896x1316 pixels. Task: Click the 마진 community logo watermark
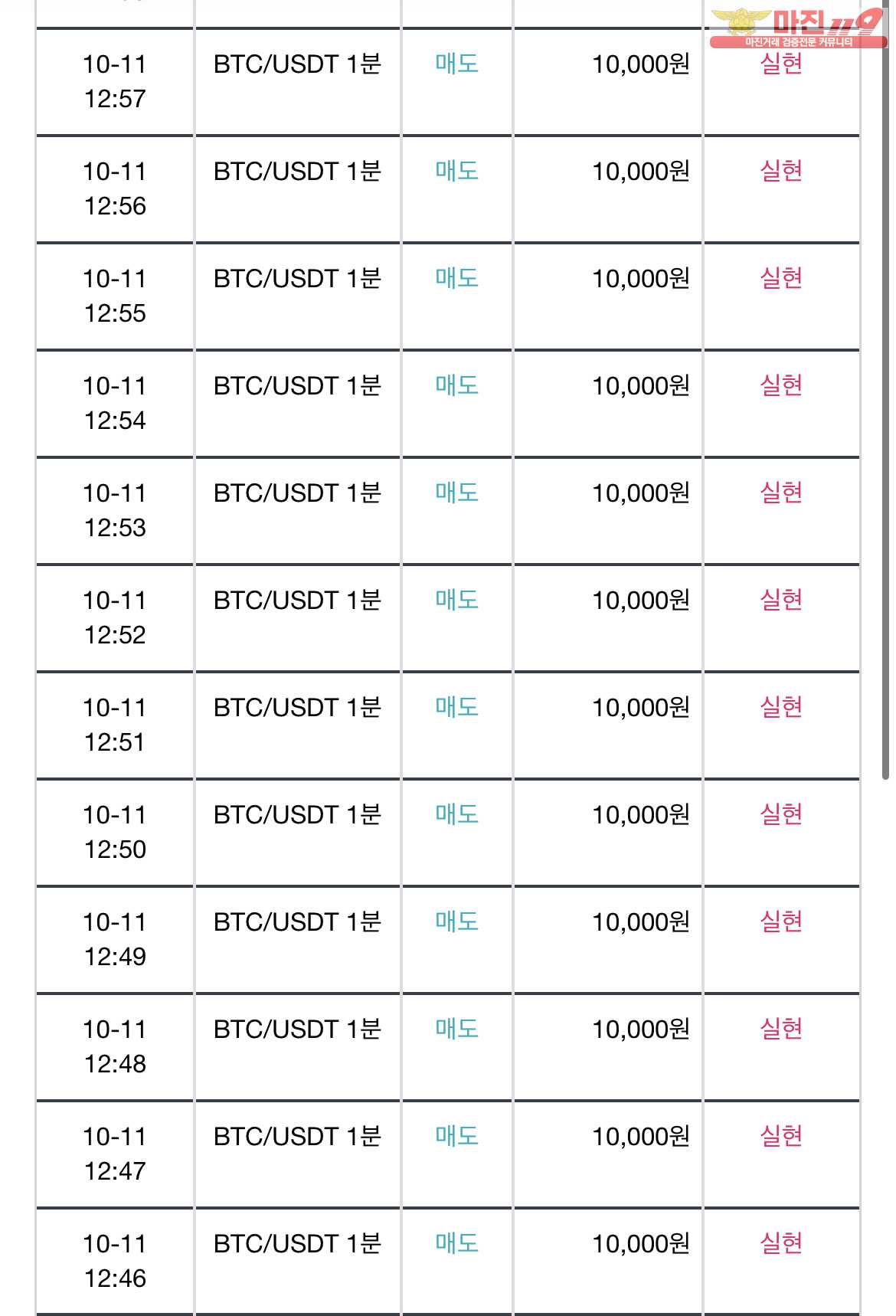click(x=797, y=28)
